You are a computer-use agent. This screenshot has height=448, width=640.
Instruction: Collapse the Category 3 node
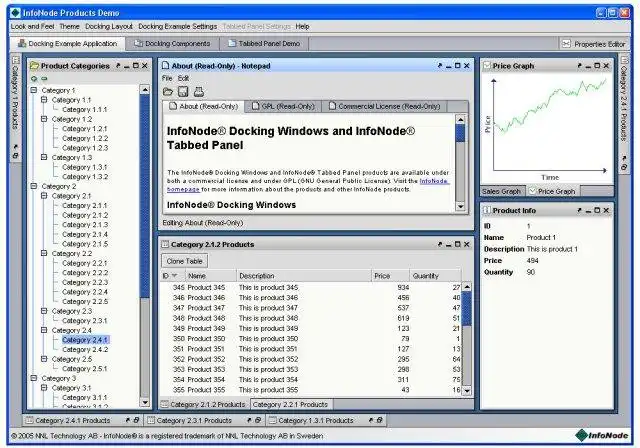point(34,378)
